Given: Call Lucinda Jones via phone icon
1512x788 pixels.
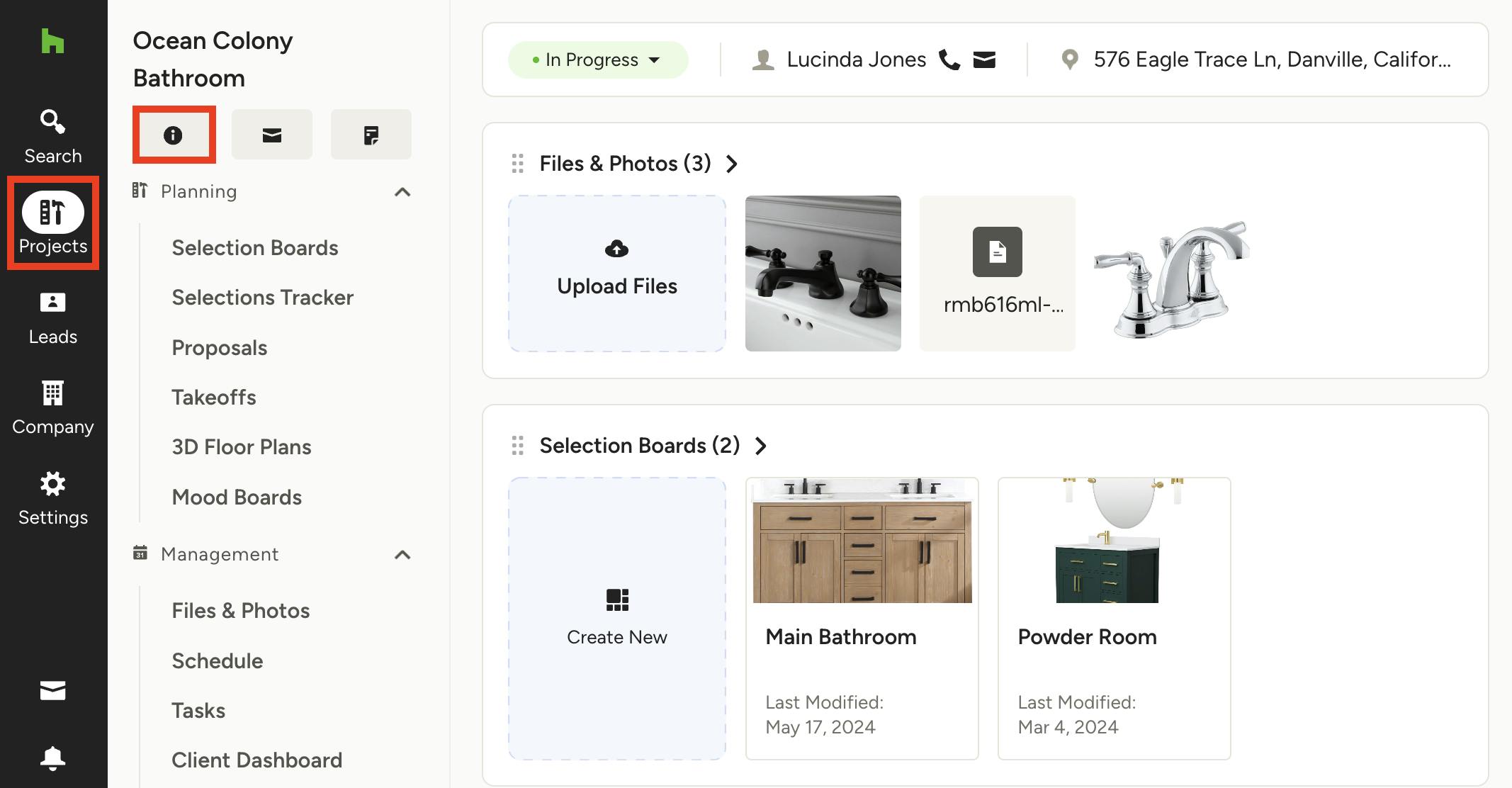Looking at the screenshot, I should click(949, 60).
